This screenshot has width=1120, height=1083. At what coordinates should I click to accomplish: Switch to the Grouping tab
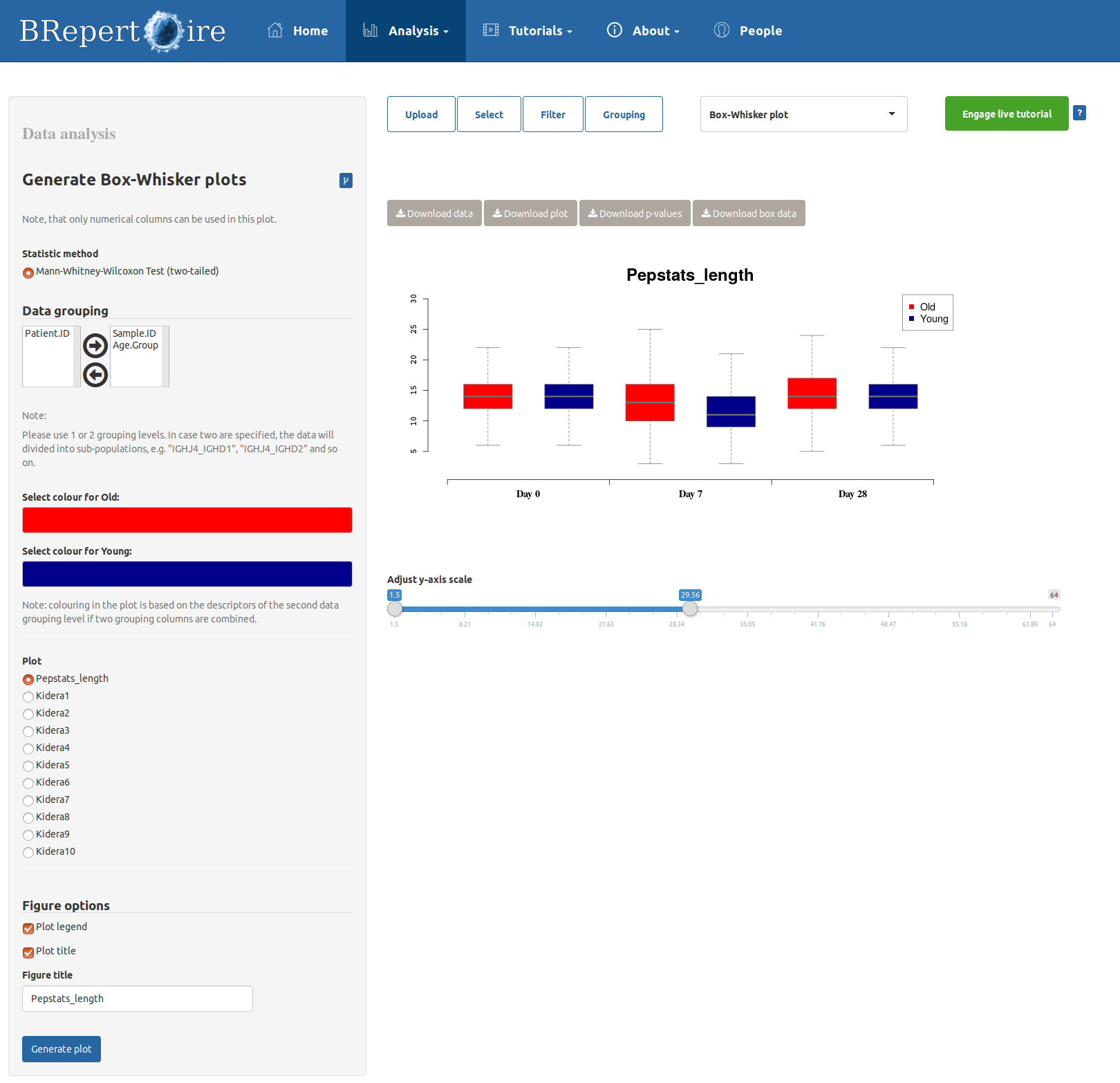point(624,114)
